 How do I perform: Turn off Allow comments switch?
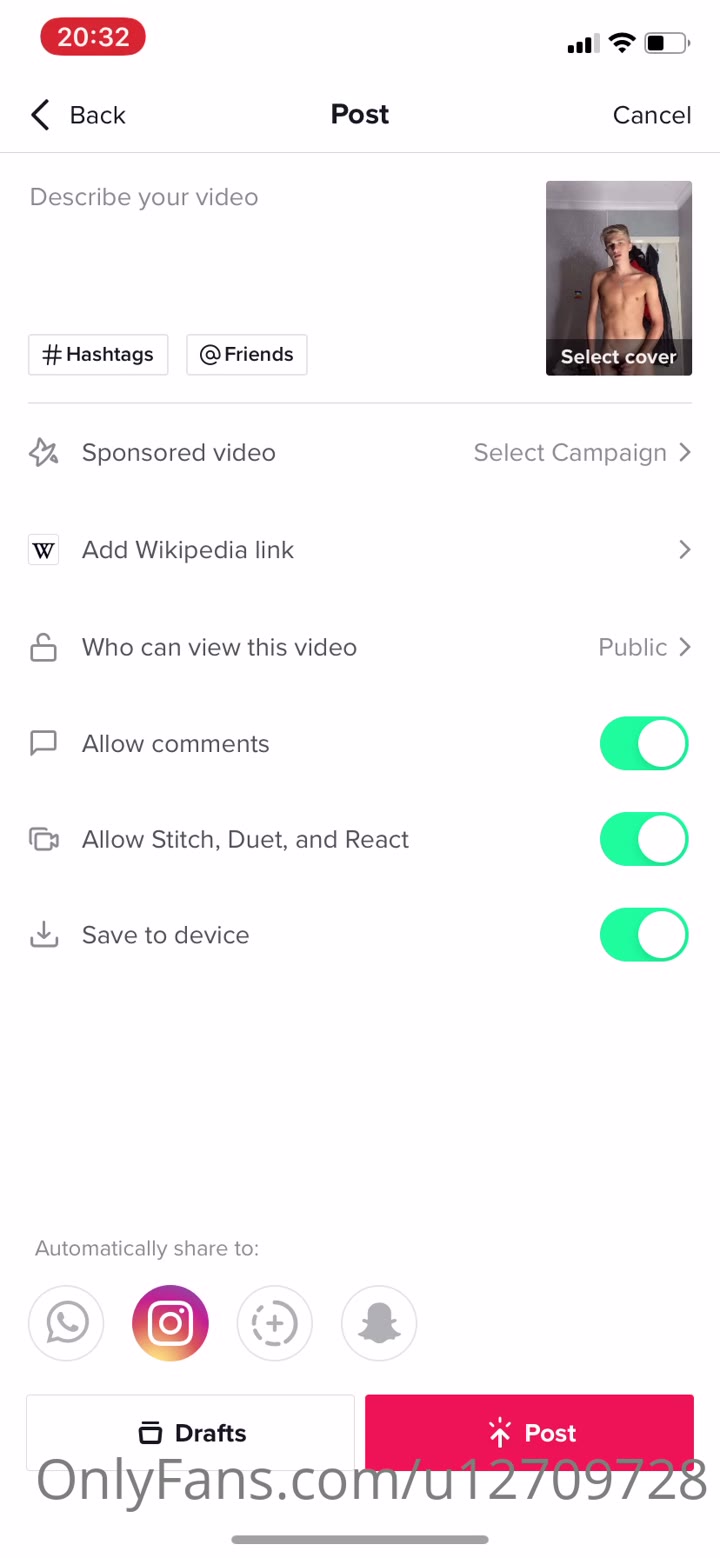[x=643, y=744]
